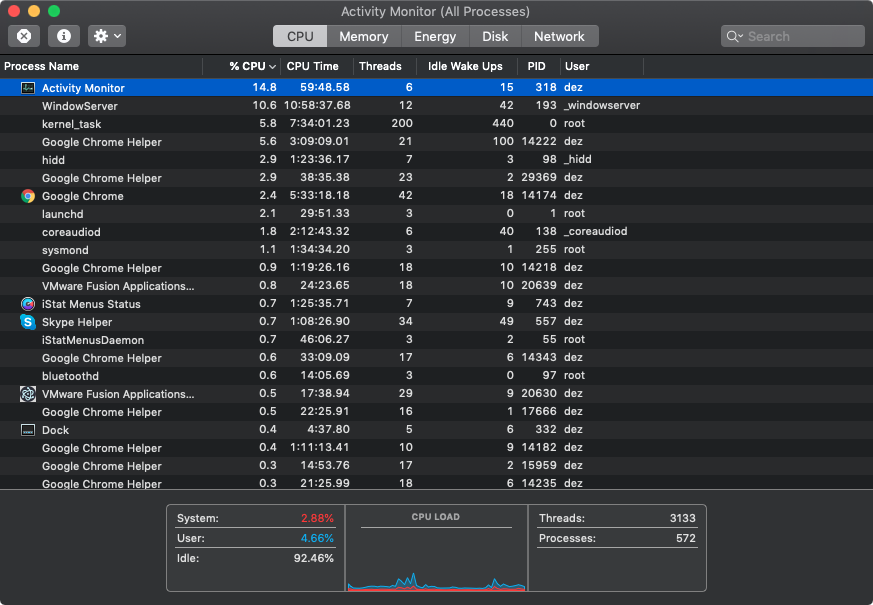Click the Dock process icon

pyautogui.click(x=28, y=430)
